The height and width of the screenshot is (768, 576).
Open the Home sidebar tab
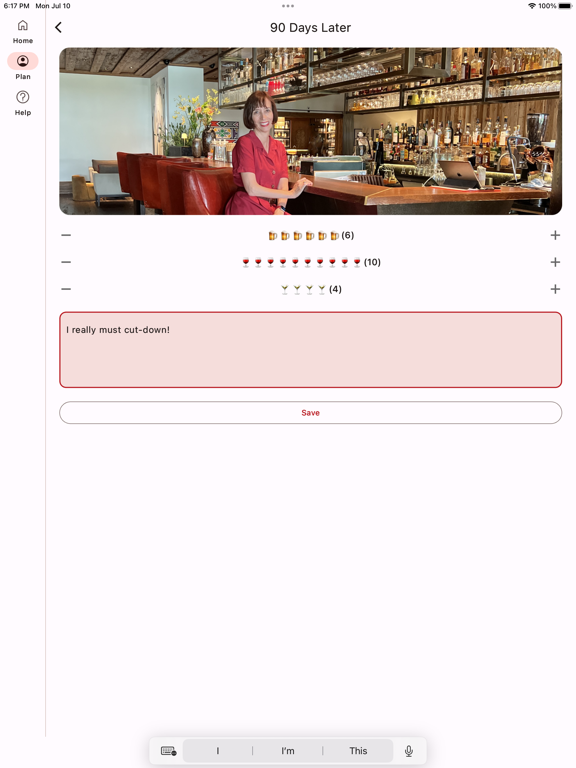pos(23,32)
